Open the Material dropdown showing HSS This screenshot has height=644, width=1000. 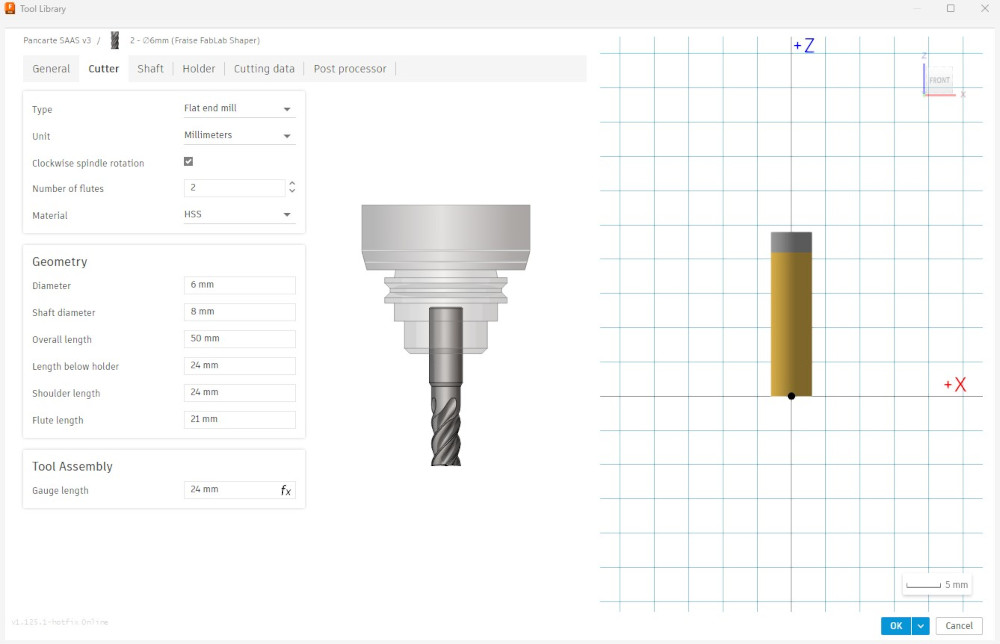[x=239, y=215]
